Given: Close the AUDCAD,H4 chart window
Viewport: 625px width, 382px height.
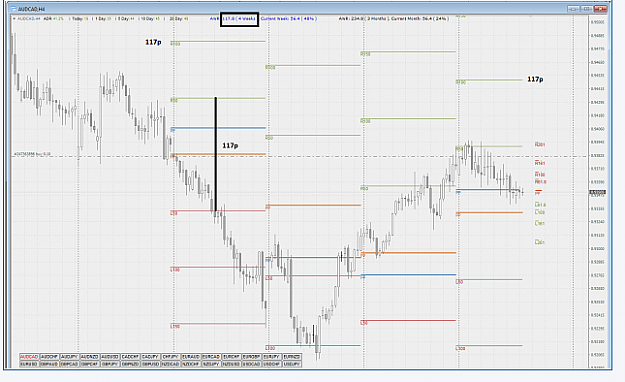Looking at the screenshot, I should 601,9.
